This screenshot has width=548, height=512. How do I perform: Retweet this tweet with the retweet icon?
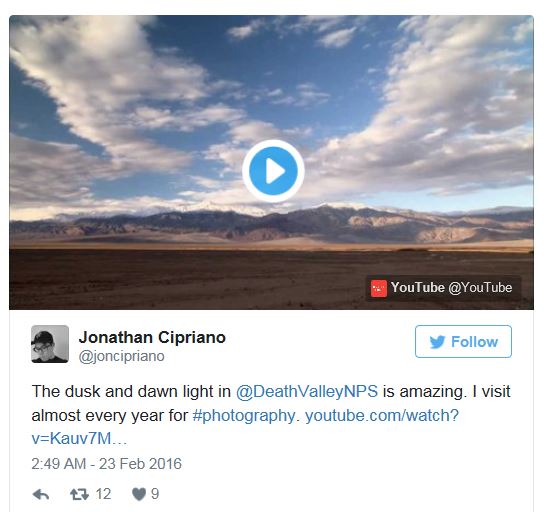pyautogui.click(x=79, y=495)
